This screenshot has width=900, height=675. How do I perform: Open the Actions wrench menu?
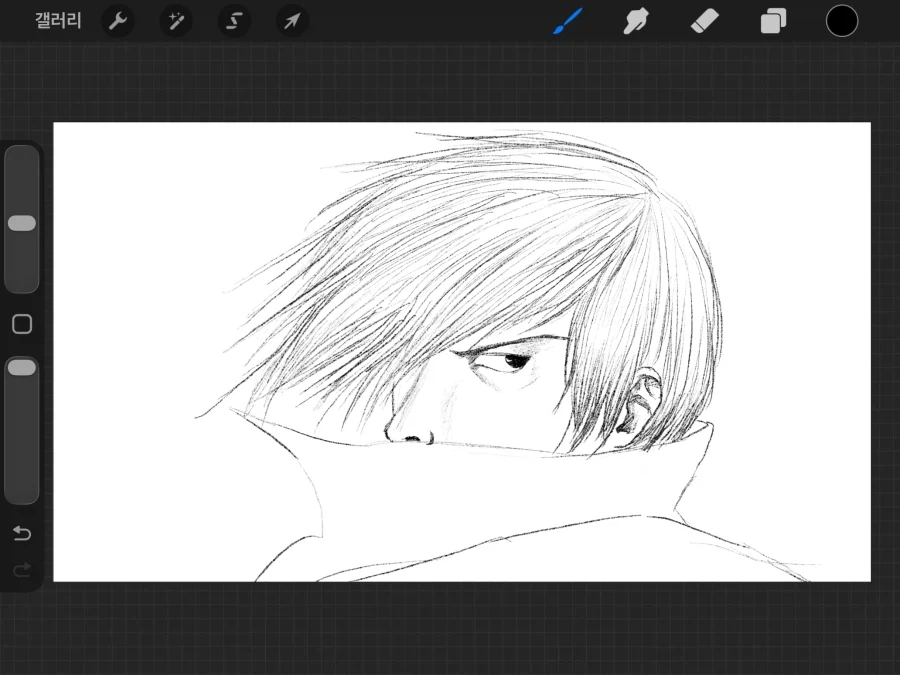118,21
